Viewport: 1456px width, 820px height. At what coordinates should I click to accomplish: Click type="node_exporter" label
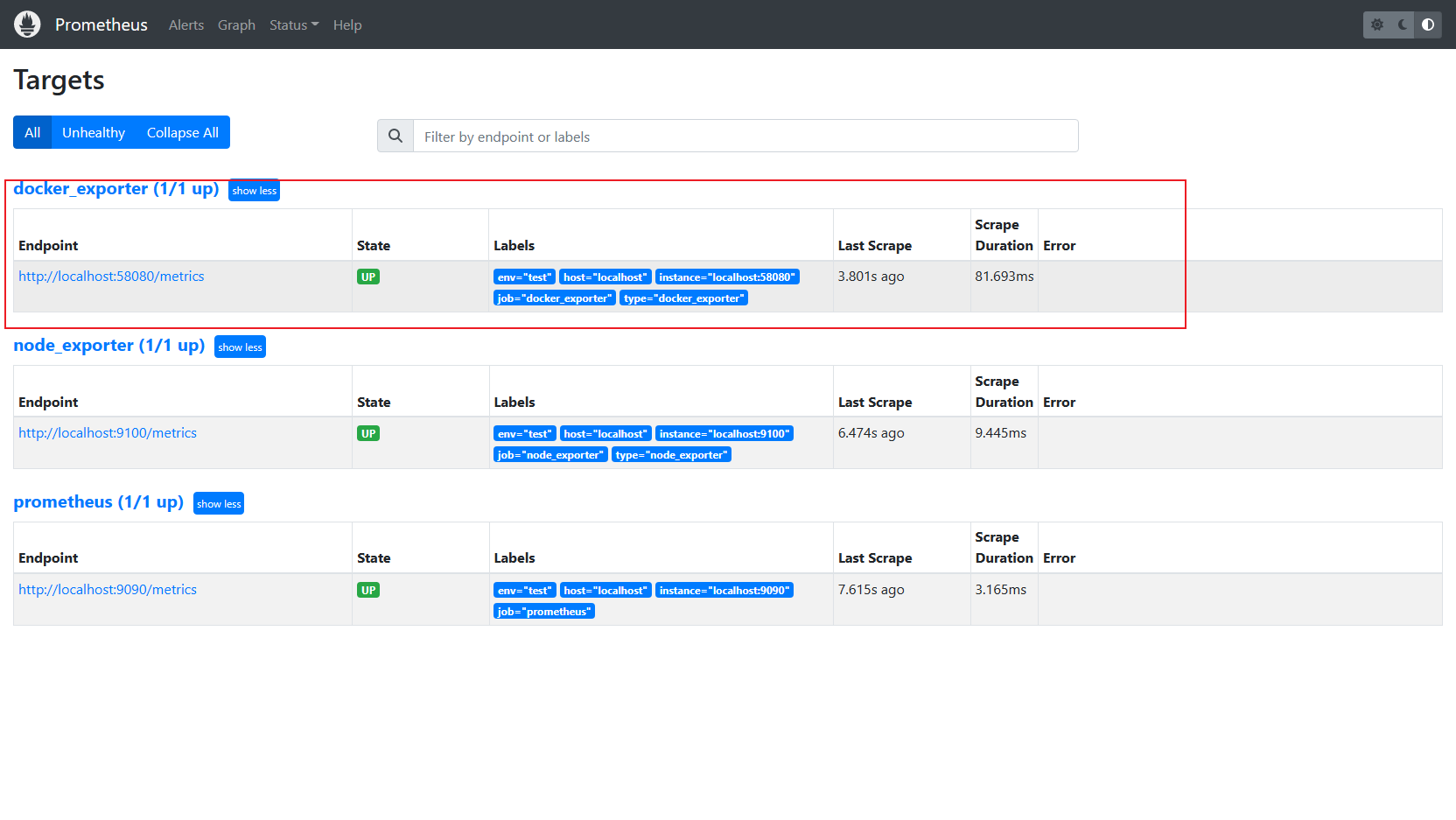[672, 454]
